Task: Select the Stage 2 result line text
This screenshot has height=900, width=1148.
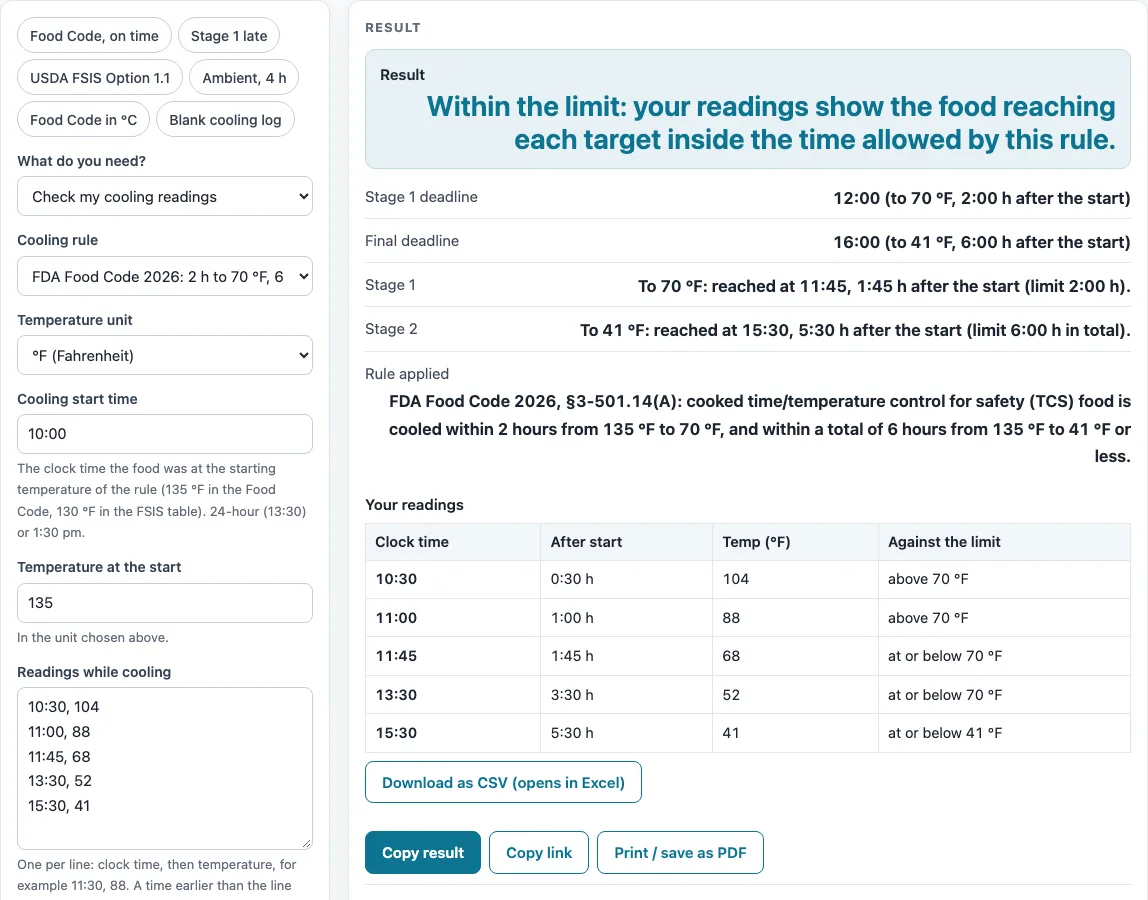Action: coord(855,330)
